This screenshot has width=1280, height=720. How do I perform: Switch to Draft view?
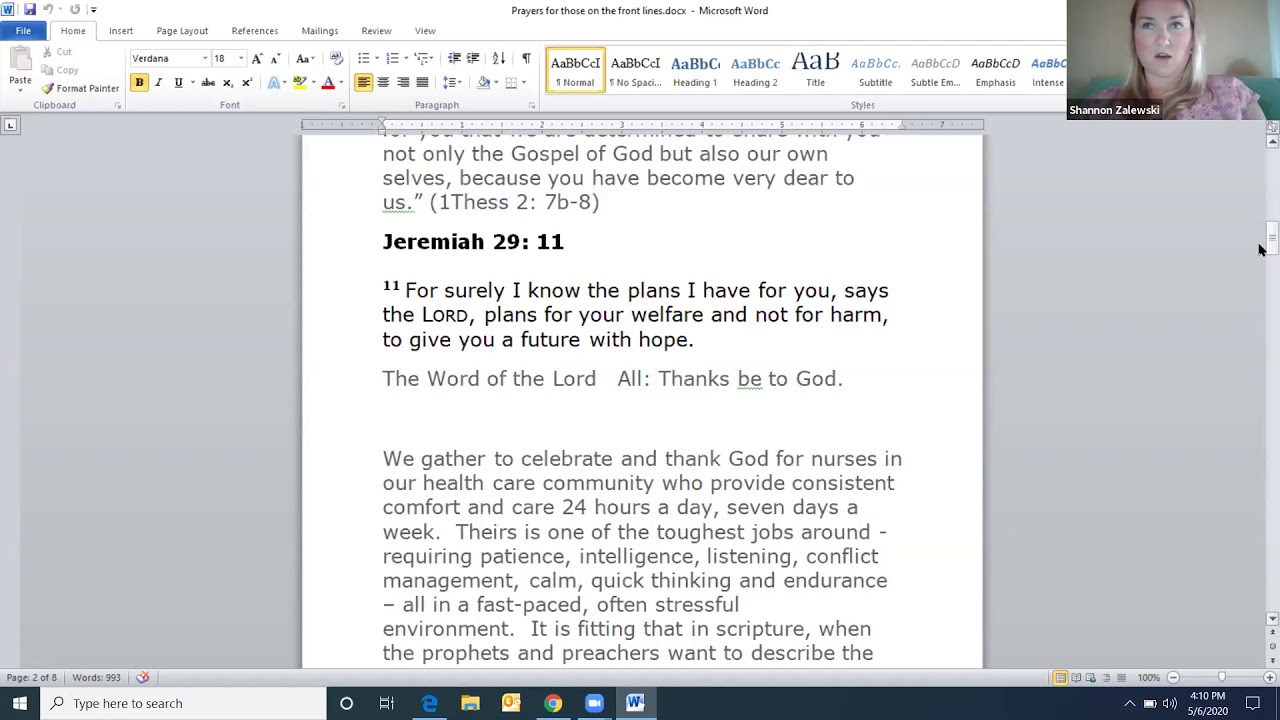[x=1121, y=678]
